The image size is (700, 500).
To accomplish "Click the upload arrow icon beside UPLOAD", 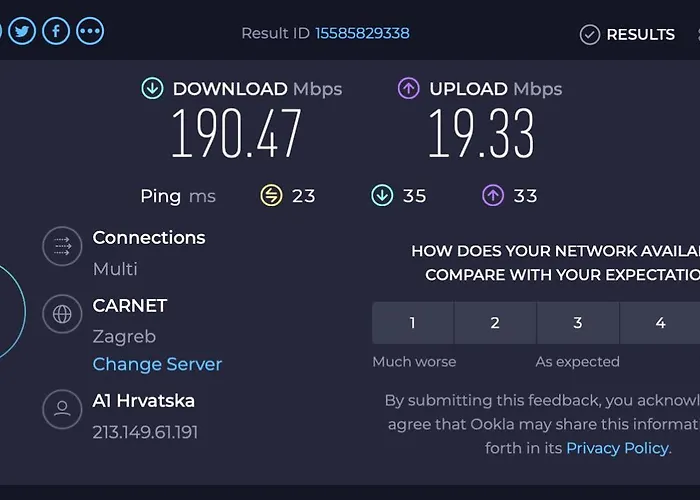I will [x=408, y=88].
